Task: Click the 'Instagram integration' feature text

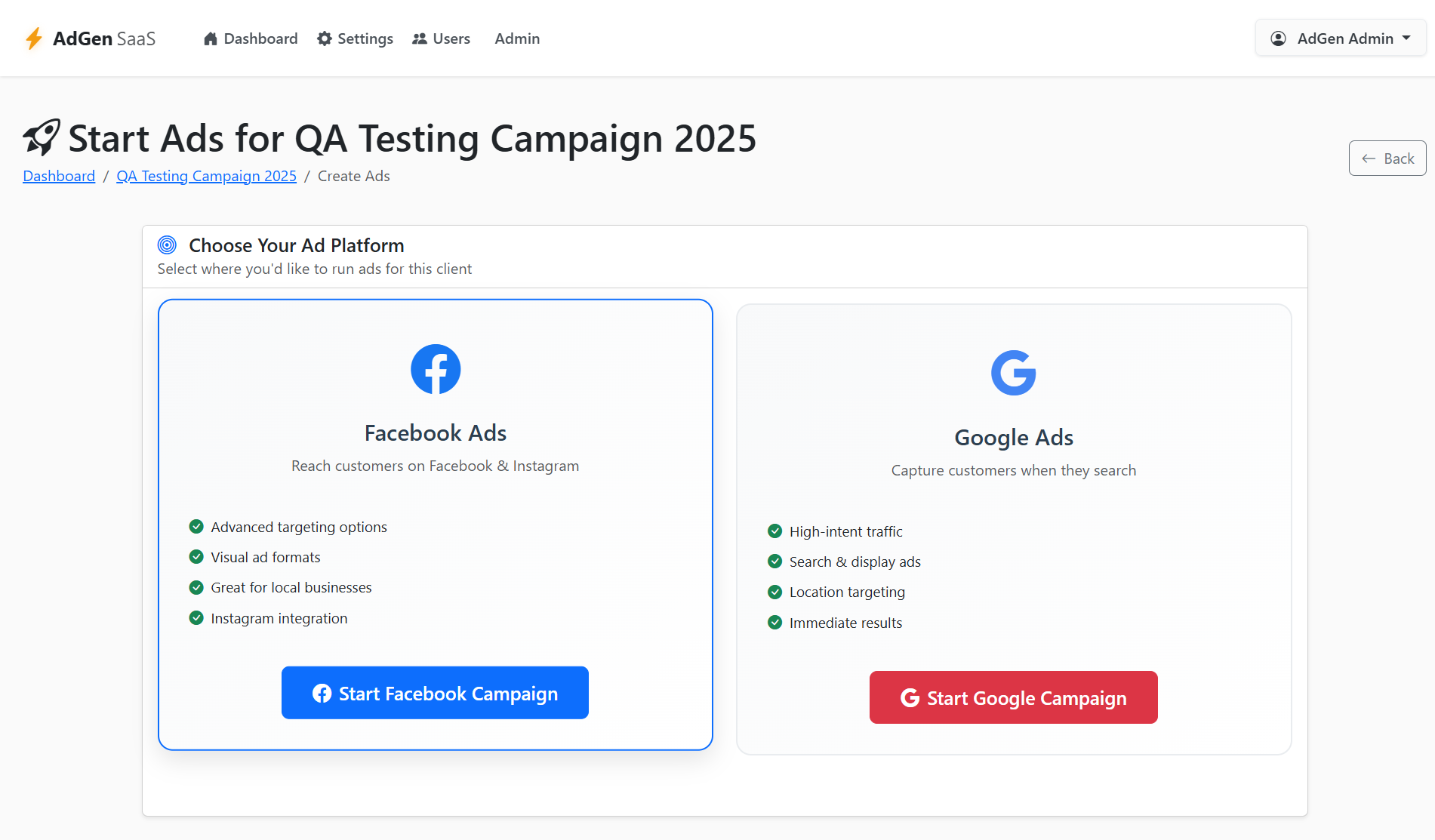Action: tap(279, 618)
